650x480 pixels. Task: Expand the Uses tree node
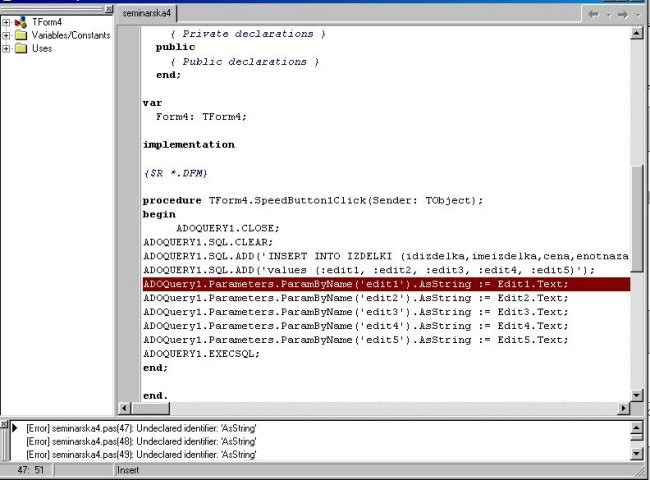click(6, 49)
